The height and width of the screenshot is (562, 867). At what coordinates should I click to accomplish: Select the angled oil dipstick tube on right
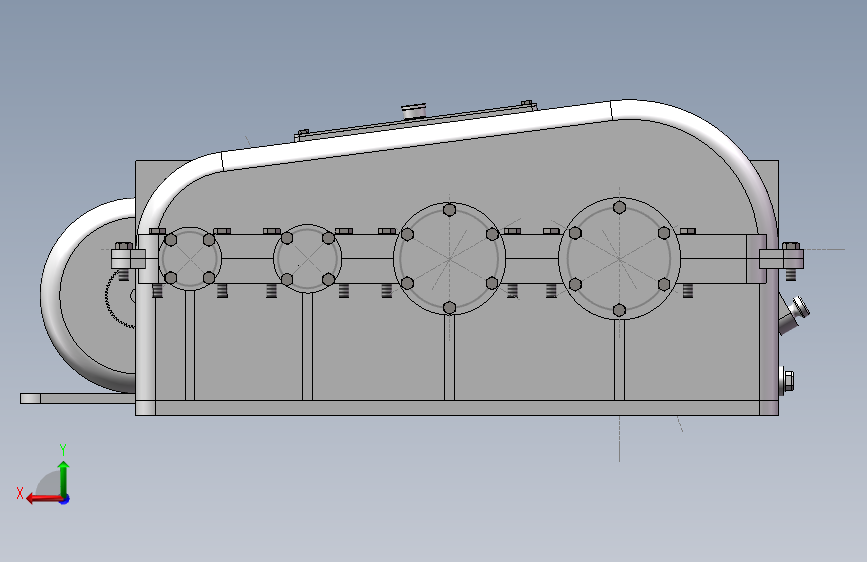[x=794, y=316]
